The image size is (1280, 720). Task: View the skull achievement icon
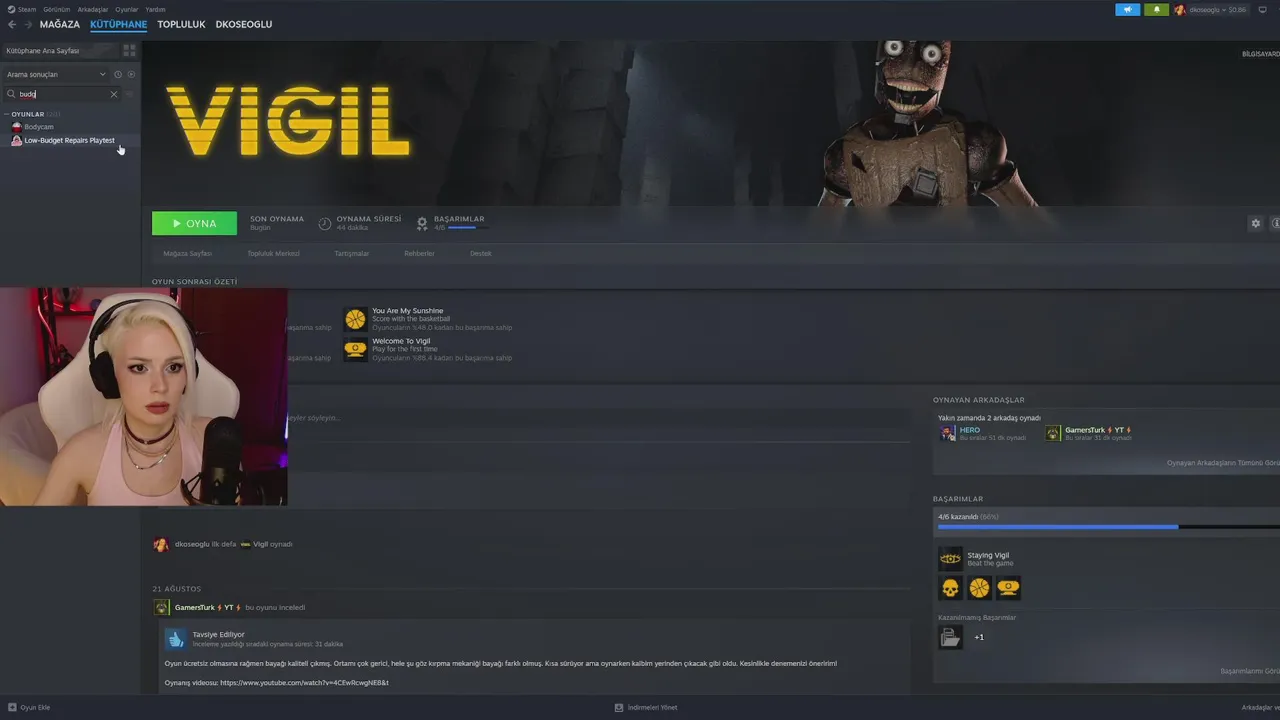coord(950,588)
